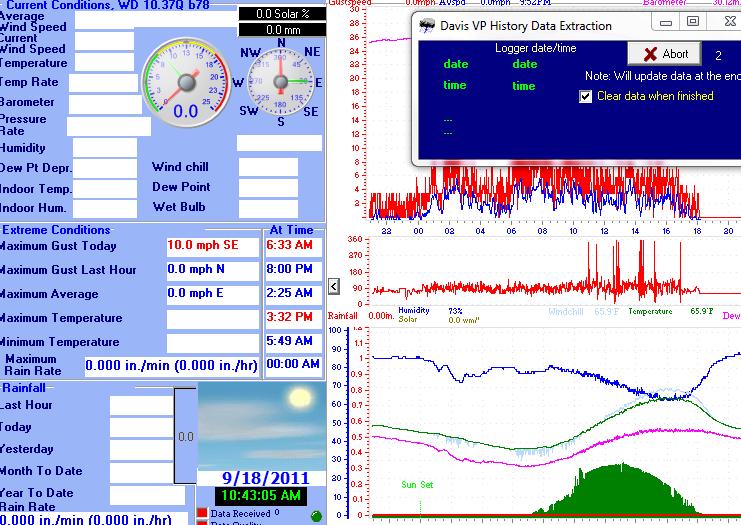Click the Solar legend label on graph
This screenshot has width=741, height=525.
[x=408, y=319]
